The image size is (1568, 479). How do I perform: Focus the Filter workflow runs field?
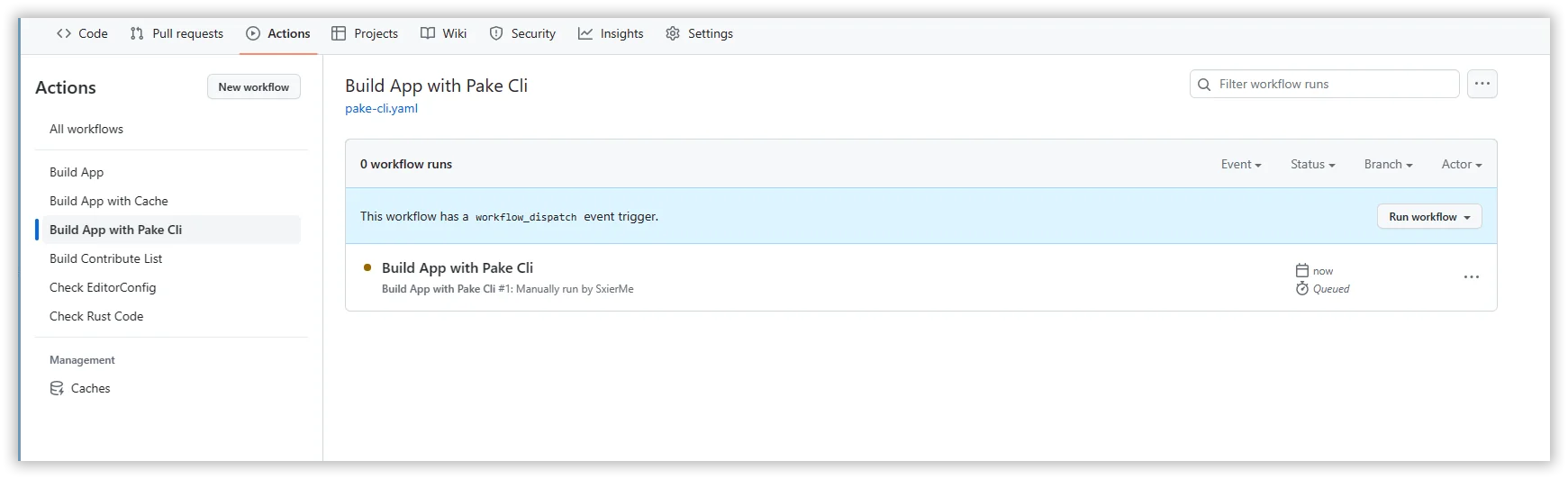tap(1333, 84)
